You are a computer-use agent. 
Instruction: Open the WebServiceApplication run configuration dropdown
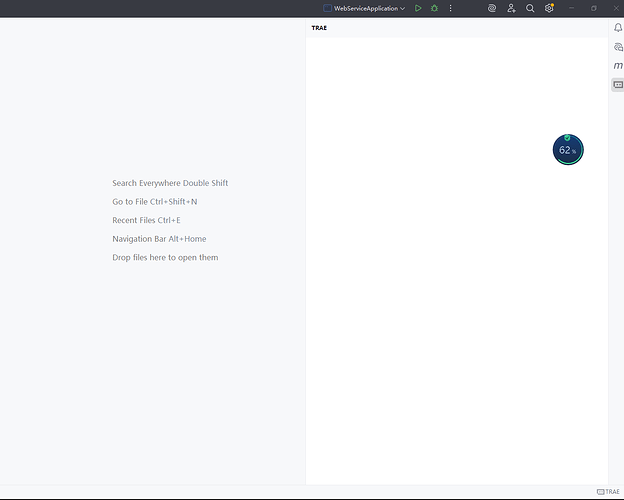[364, 8]
